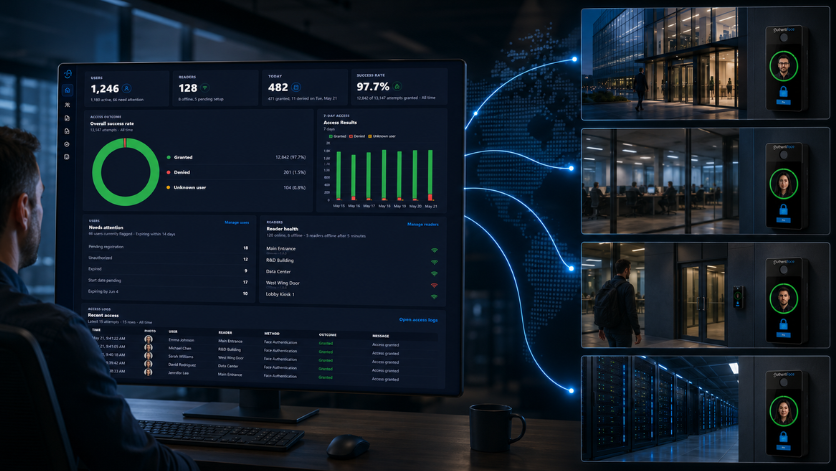
Task: Click the Lobby Kiosk 1 reader name
Action: (x=280, y=294)
